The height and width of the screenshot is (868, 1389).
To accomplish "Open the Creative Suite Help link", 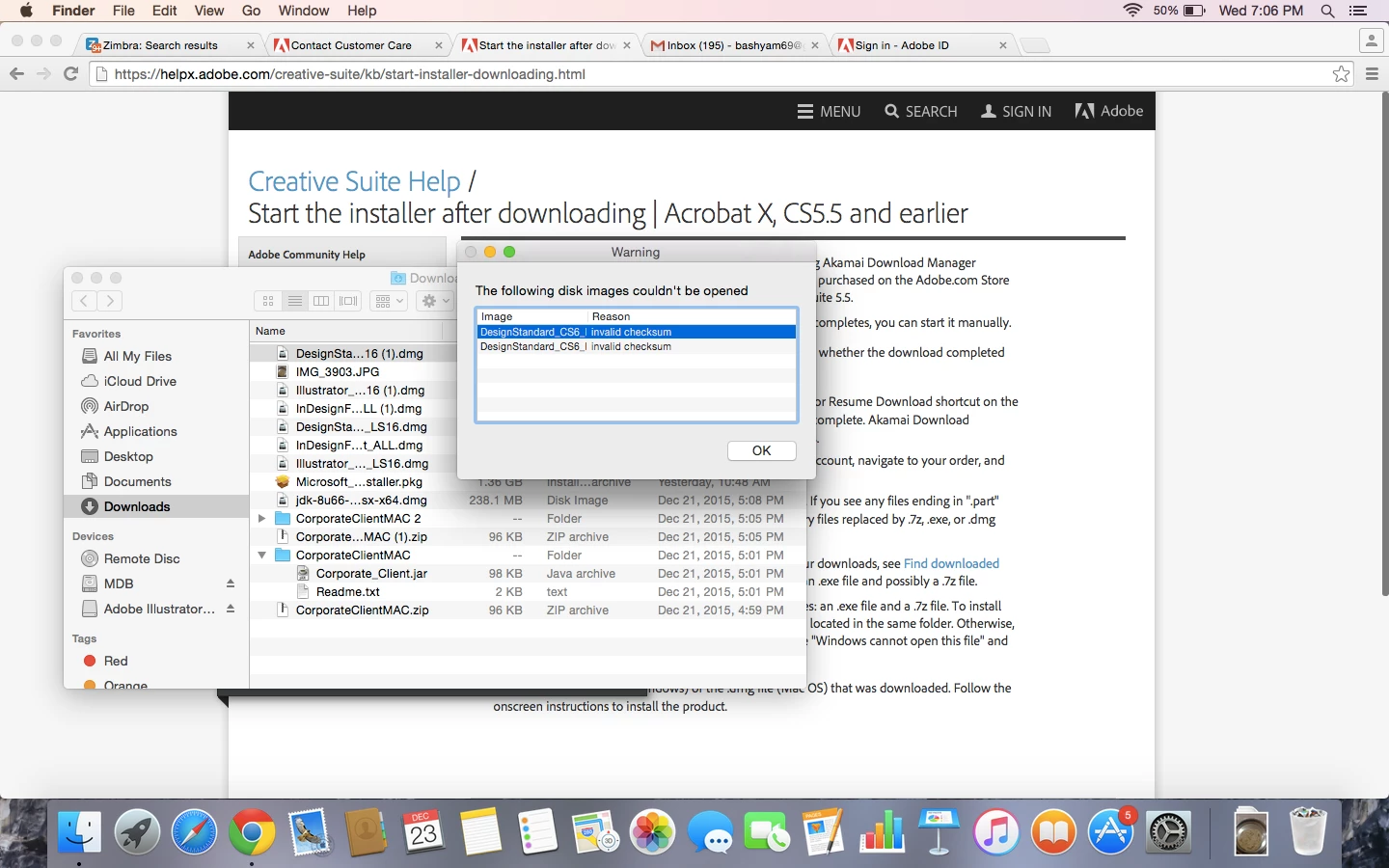I will [x=354, y=181].
